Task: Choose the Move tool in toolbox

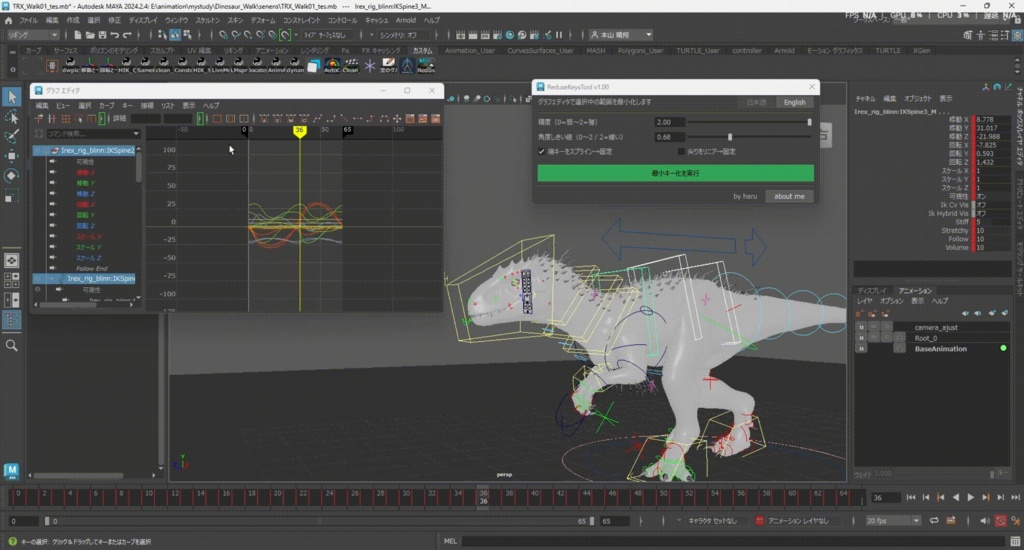Action: pyautogui.click(x=12, y=155)
